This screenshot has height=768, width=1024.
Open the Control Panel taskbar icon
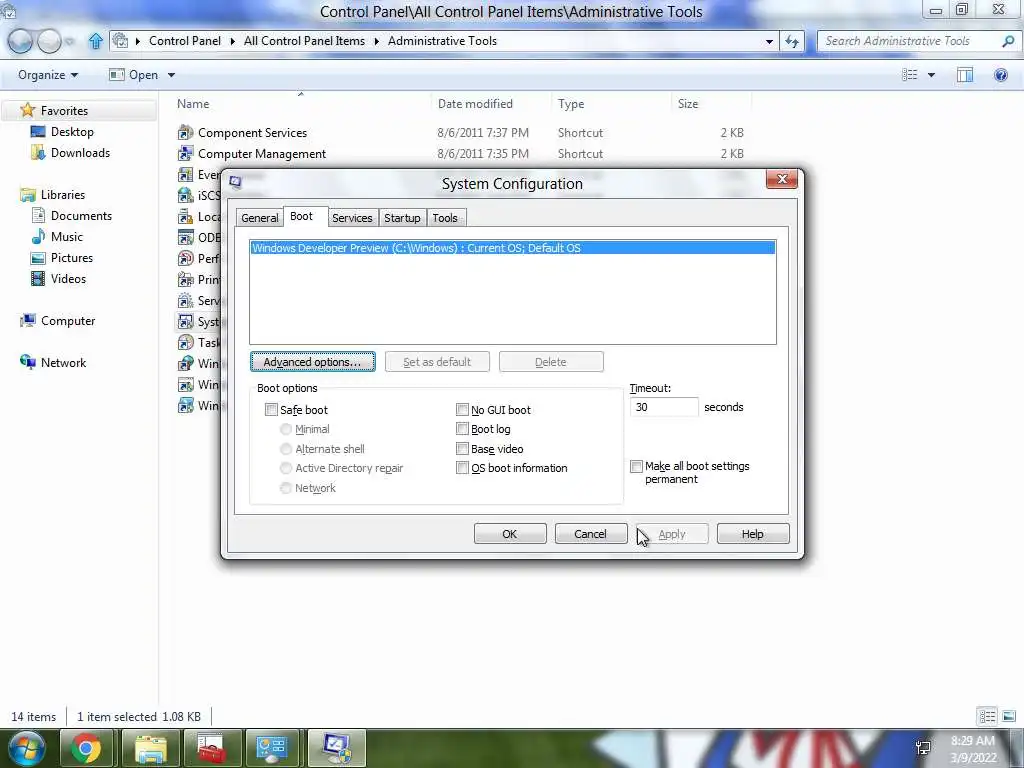pyautogui.click(x=272, y=748)
